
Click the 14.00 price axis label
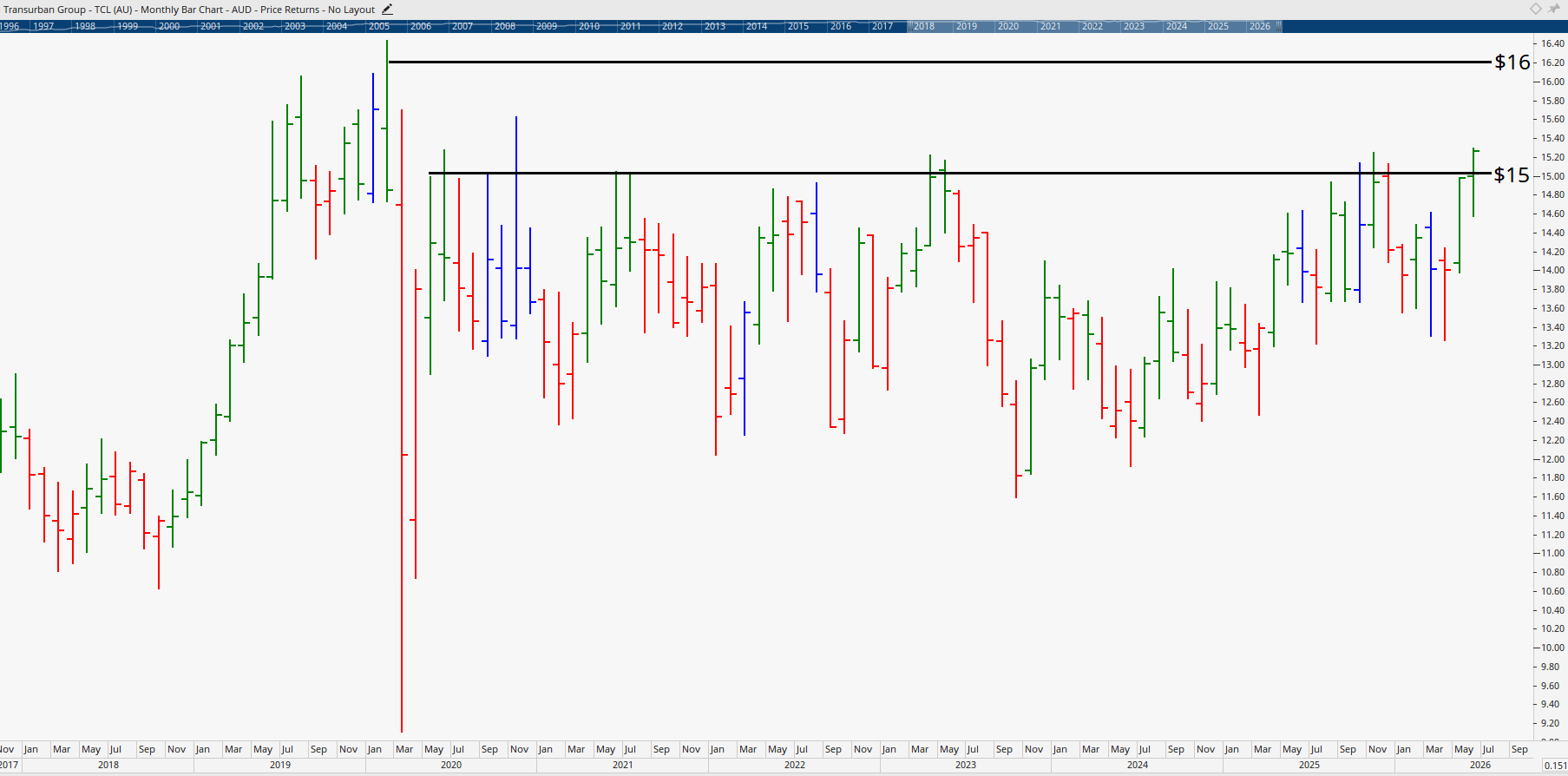[x=1552, y=270]
